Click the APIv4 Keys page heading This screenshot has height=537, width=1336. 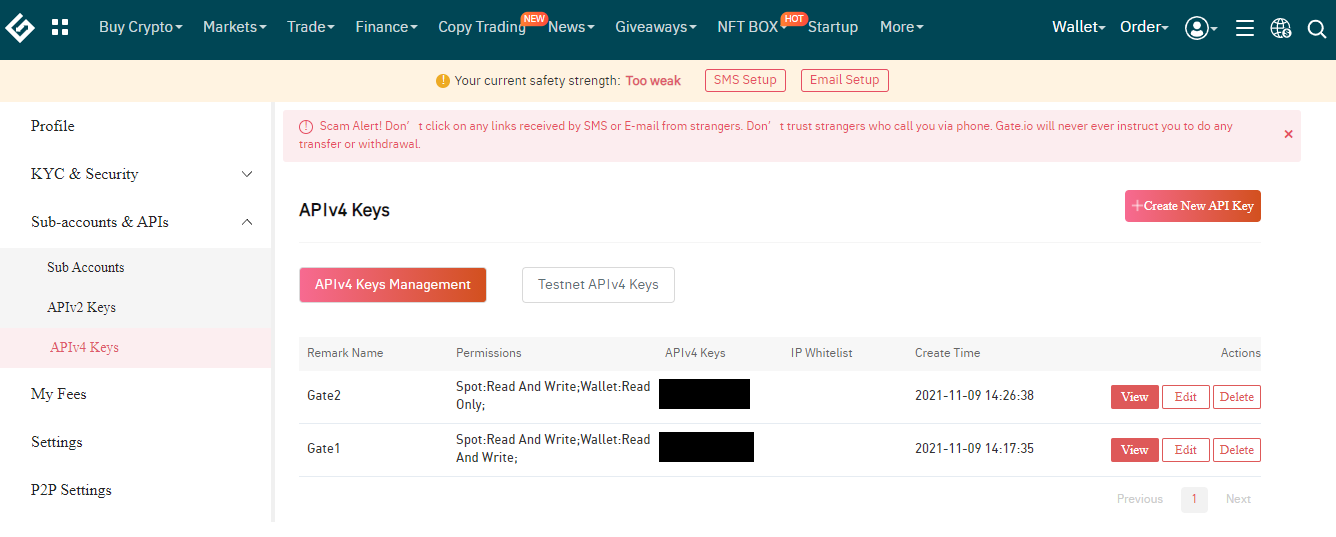click(344, 210)
